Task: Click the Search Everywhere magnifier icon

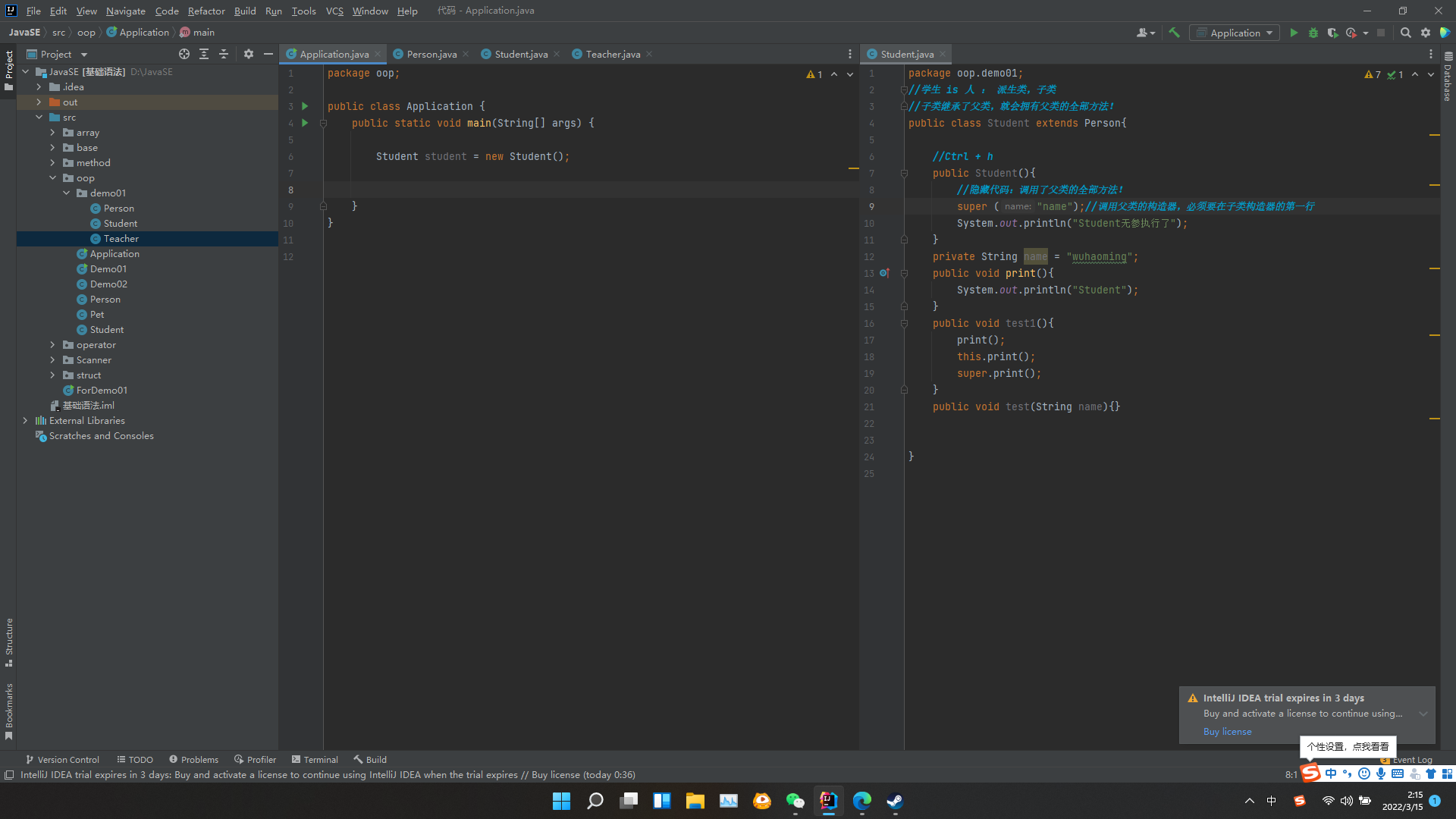Action: click(x=1405, y=33)
